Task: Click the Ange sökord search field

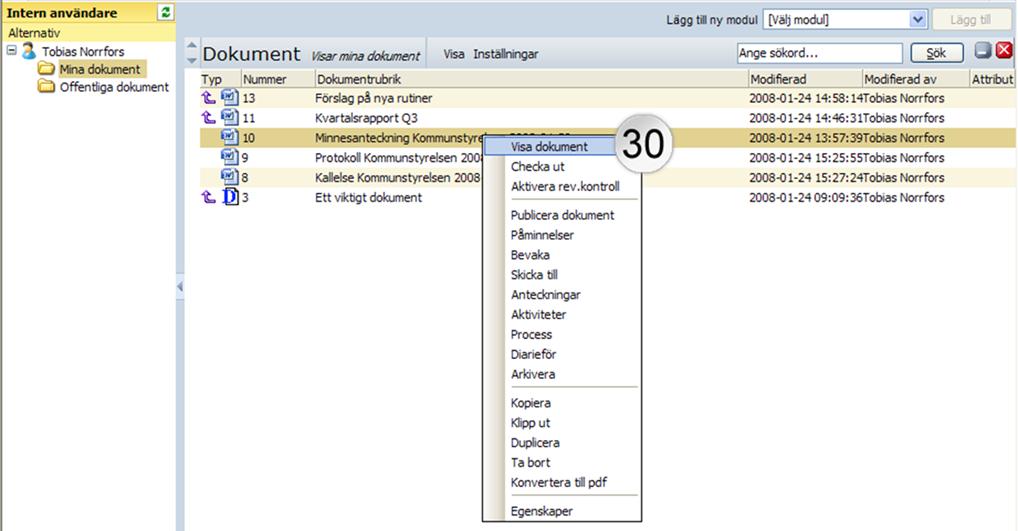Action: click(x=819, y=53)
